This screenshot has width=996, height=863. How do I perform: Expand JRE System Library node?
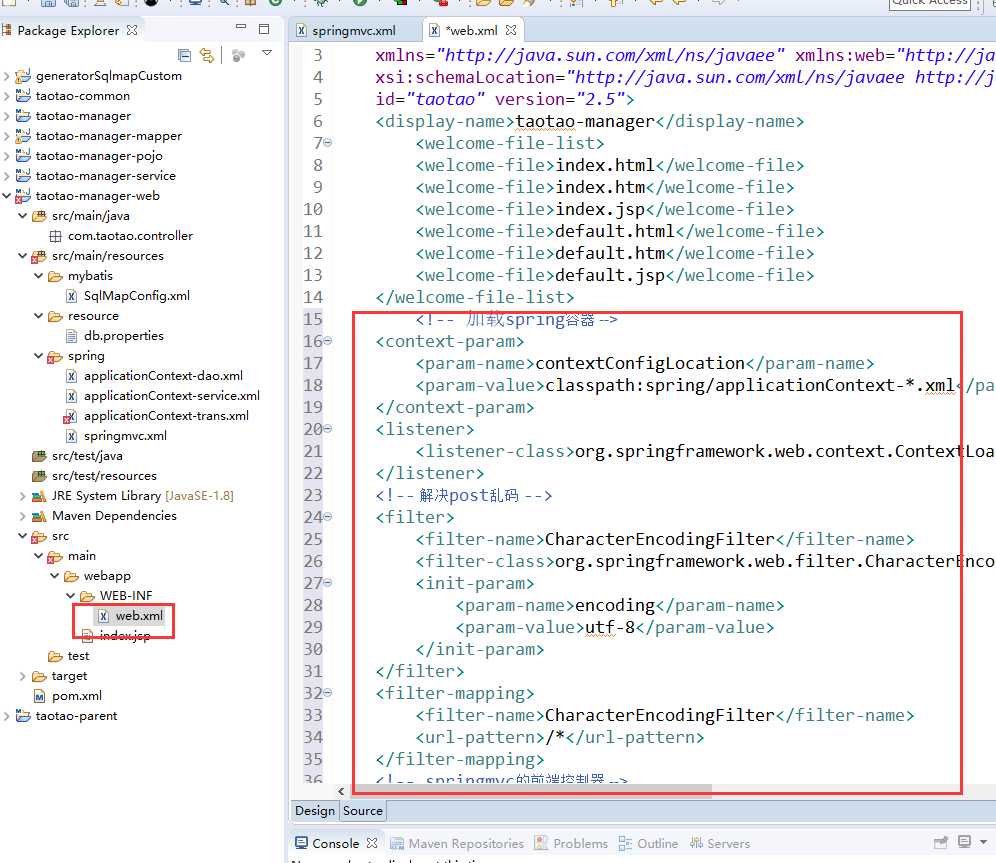point(22,496)
